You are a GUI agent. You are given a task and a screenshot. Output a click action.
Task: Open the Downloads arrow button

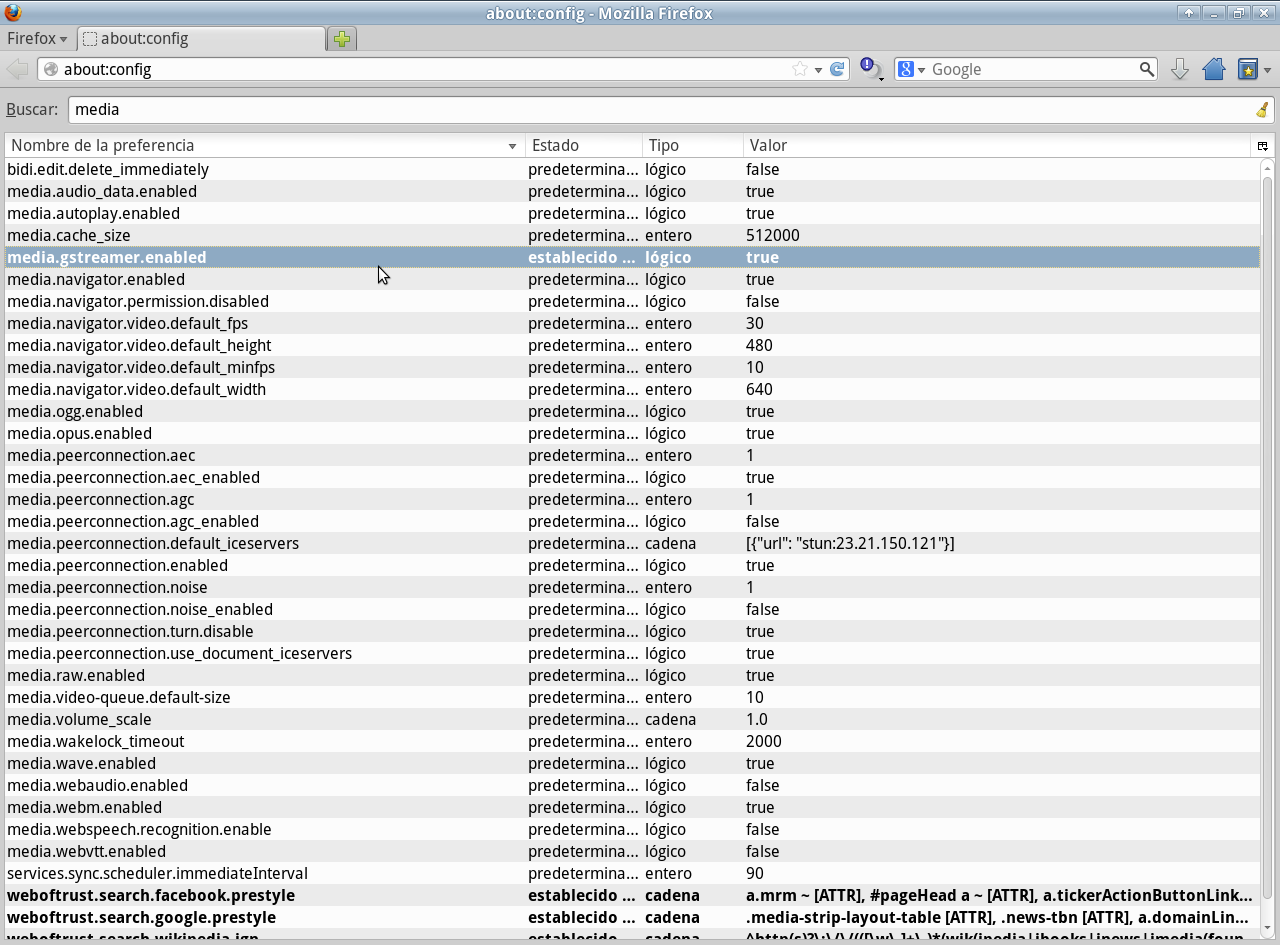(1180, 69)
